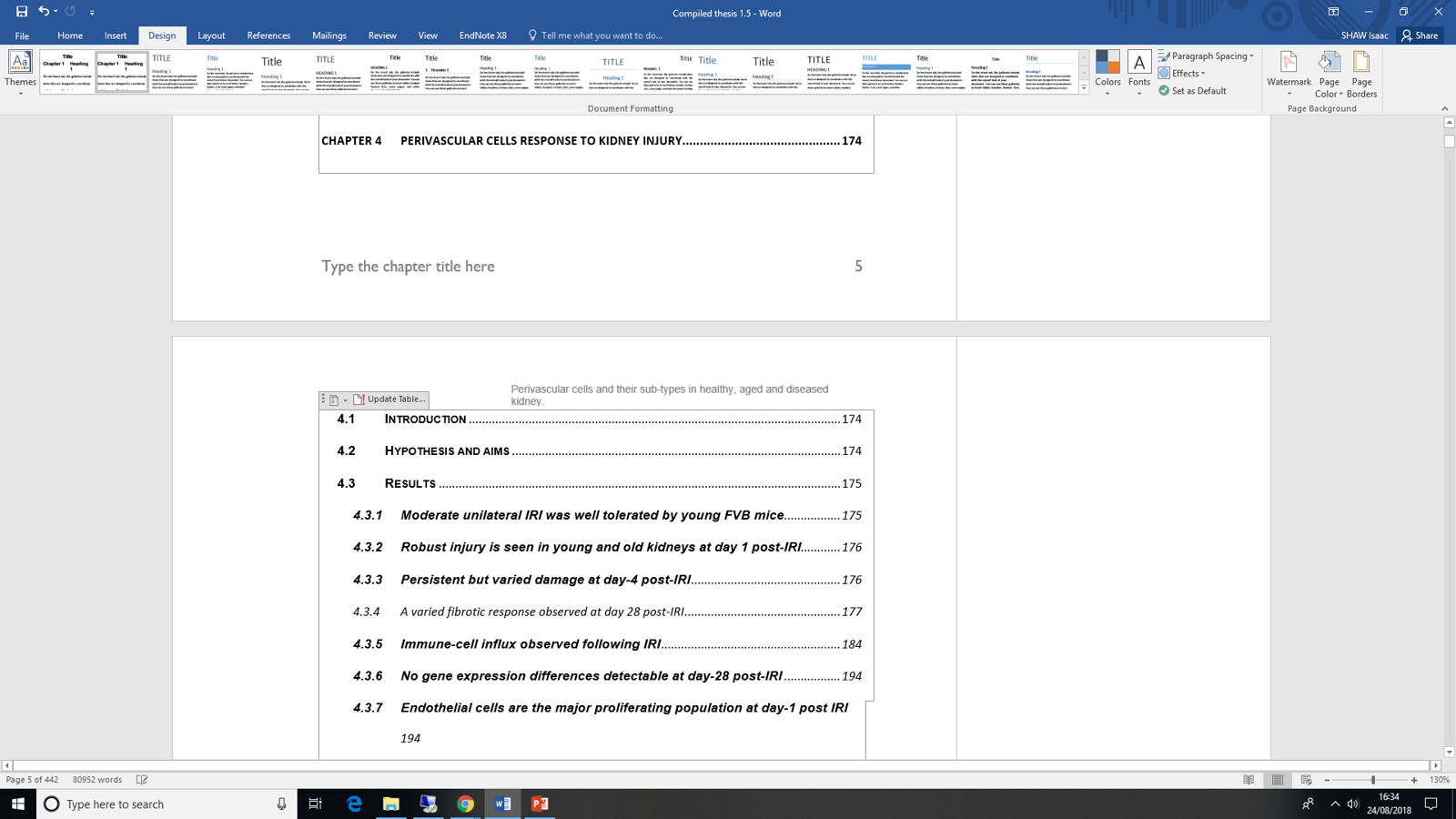Click the Share button
The height and width of the screenshot is (819, 1456).
1420,35
